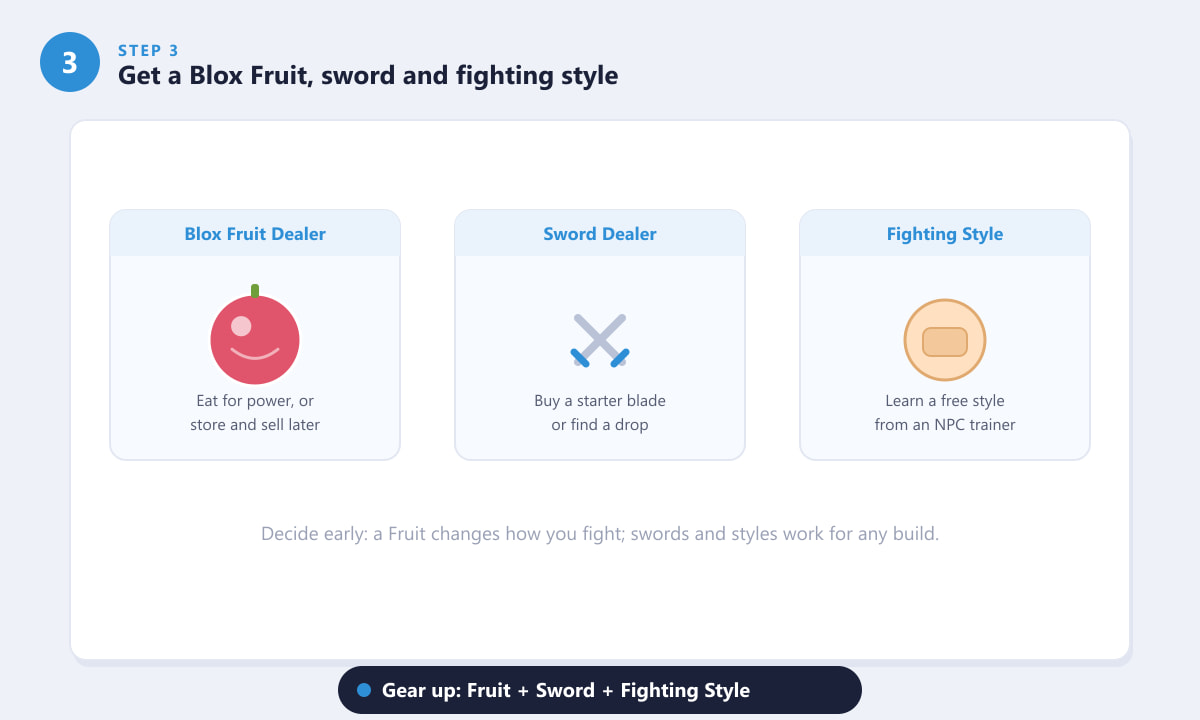Click the blue handle of right sword
The image size is (1200, 720).
[x=620, y=357]
